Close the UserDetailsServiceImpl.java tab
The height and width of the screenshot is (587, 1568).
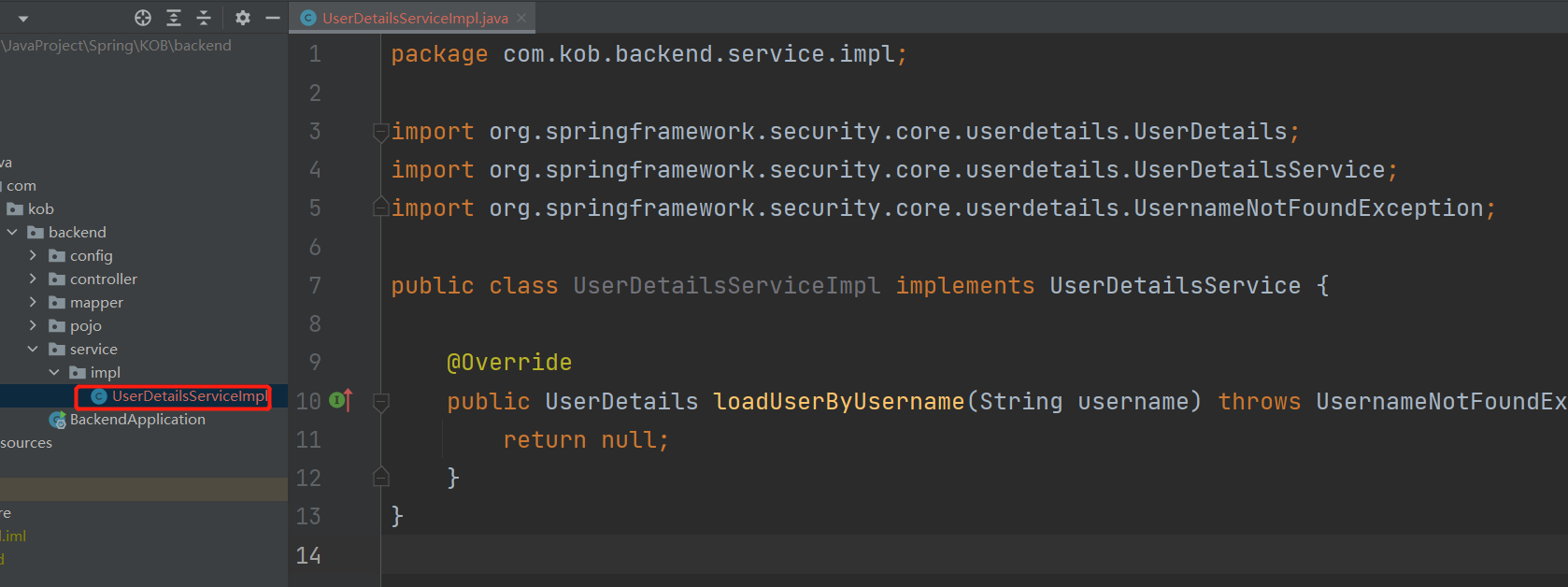click(x=521, y=18)
